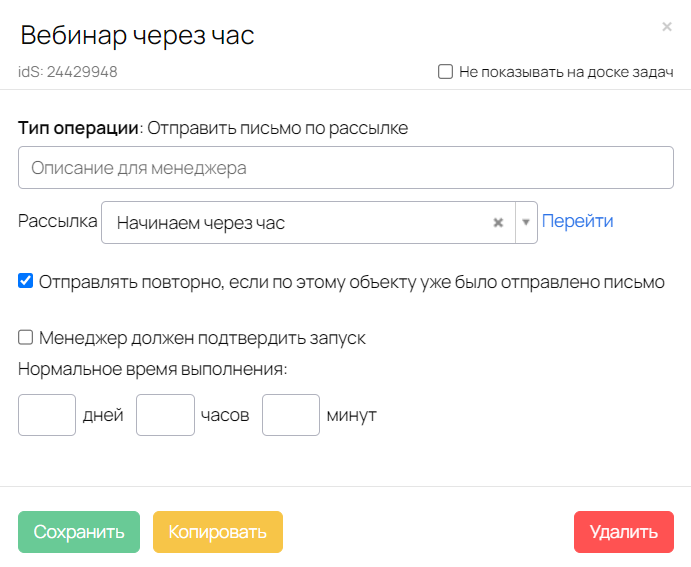Image resolution: width=691 pixels, height=567 pixels.
Task: Enable 'Менеджер должен подтвердить запуск' checkbox
Action: (x=26, y=338)
